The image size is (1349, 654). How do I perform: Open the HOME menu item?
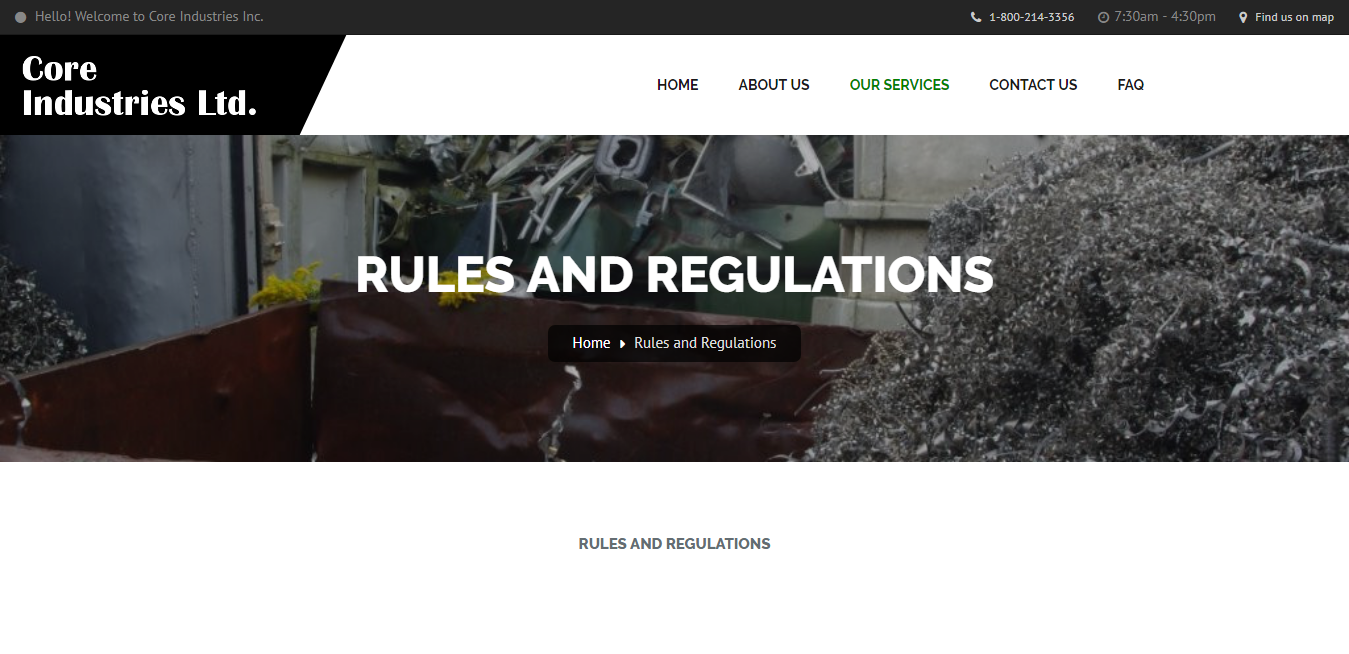[x=677, y=85]
